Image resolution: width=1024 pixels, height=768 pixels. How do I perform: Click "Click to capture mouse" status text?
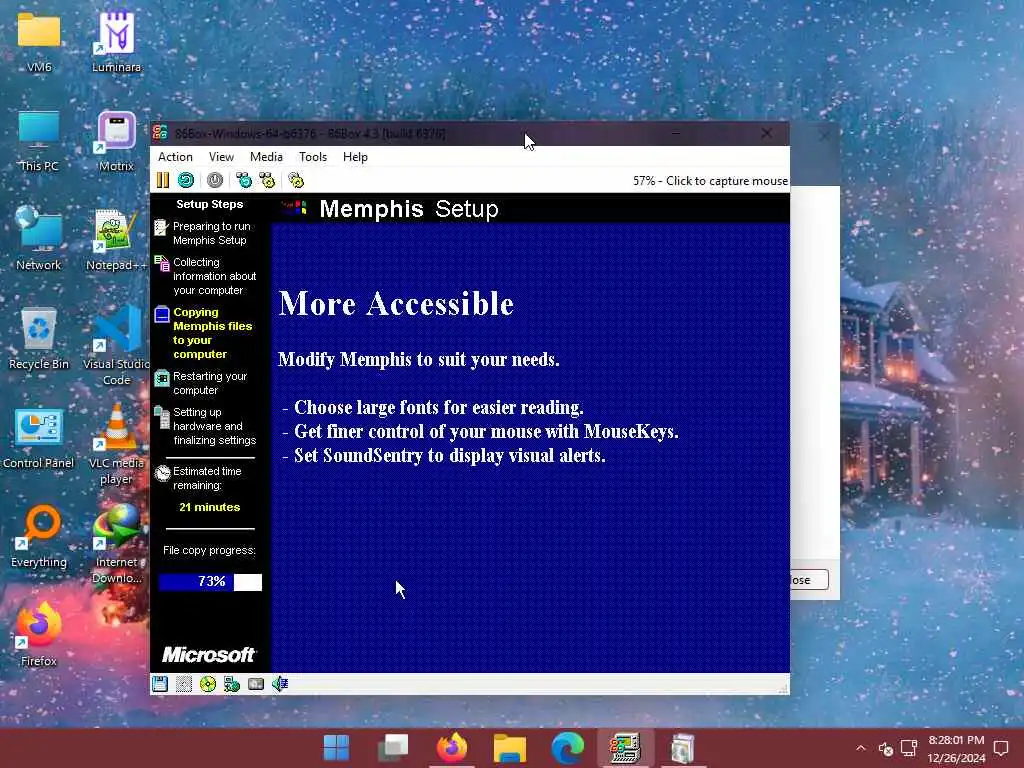coord(727,181)
